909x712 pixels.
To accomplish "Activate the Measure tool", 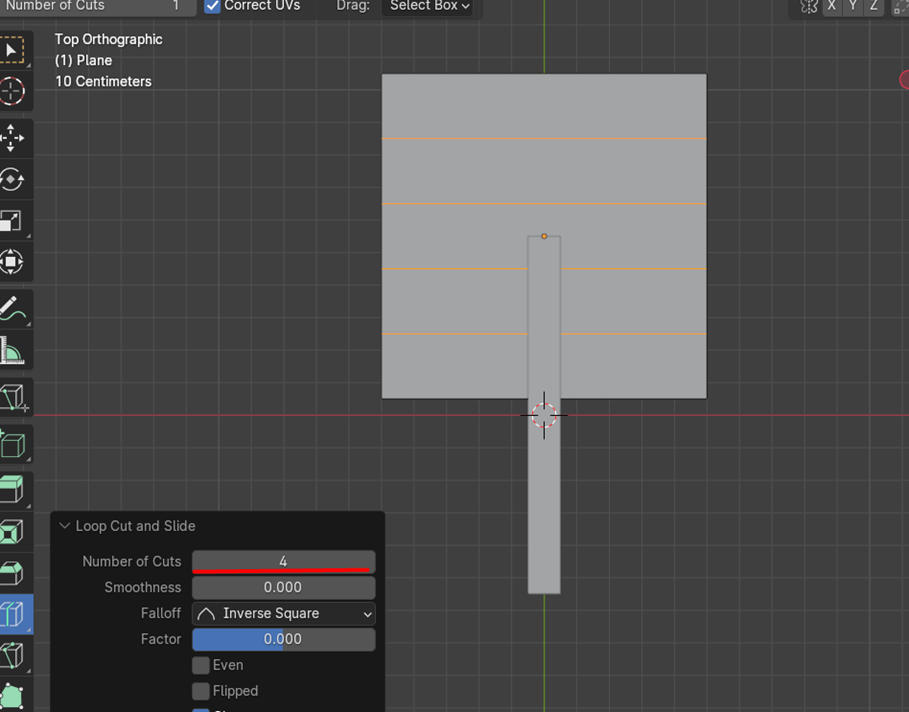I will click(x=13, y=351).
